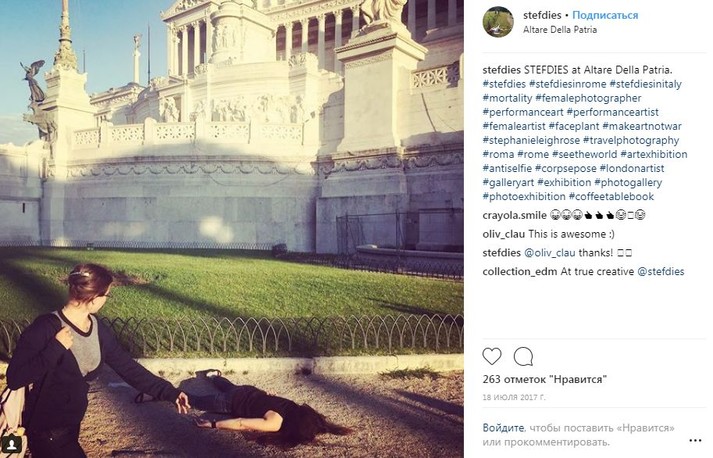Screen dimensions: 713x458
Task: Click Войдите to log in
Action: click(503, 428)
